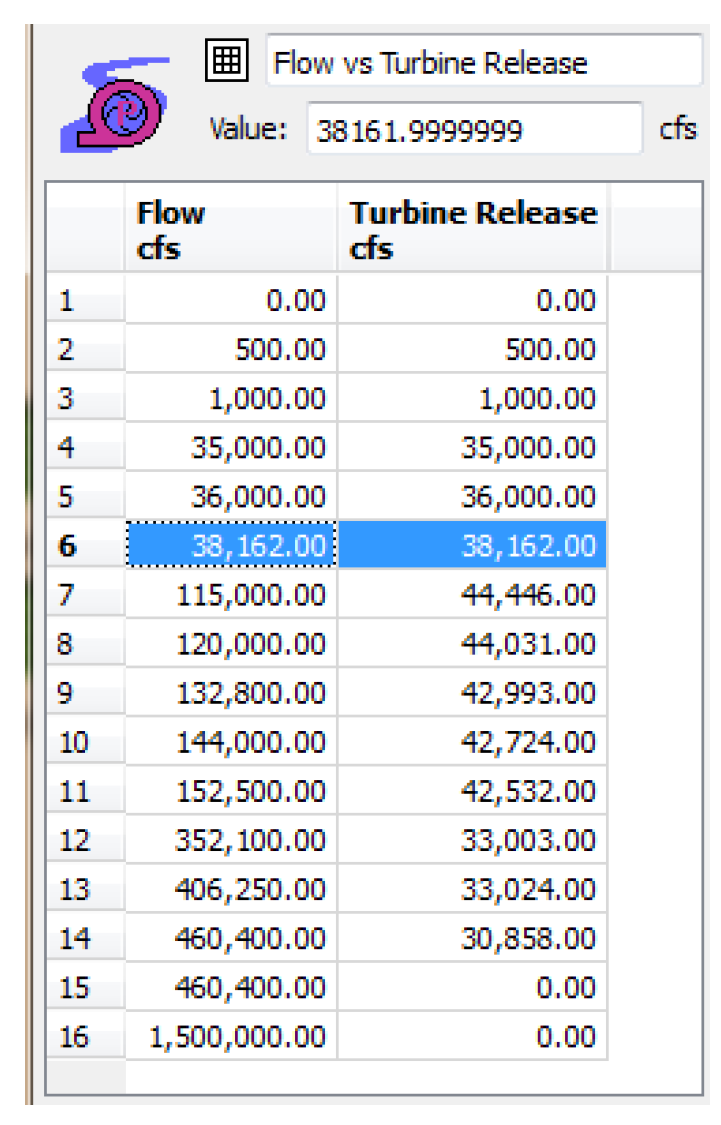
Task: Select row 1 header
Action: pos(85,301)
